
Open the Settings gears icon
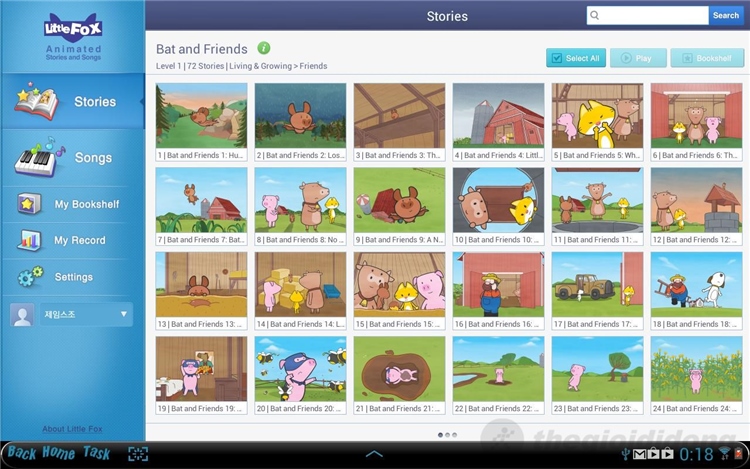[30, 277]
